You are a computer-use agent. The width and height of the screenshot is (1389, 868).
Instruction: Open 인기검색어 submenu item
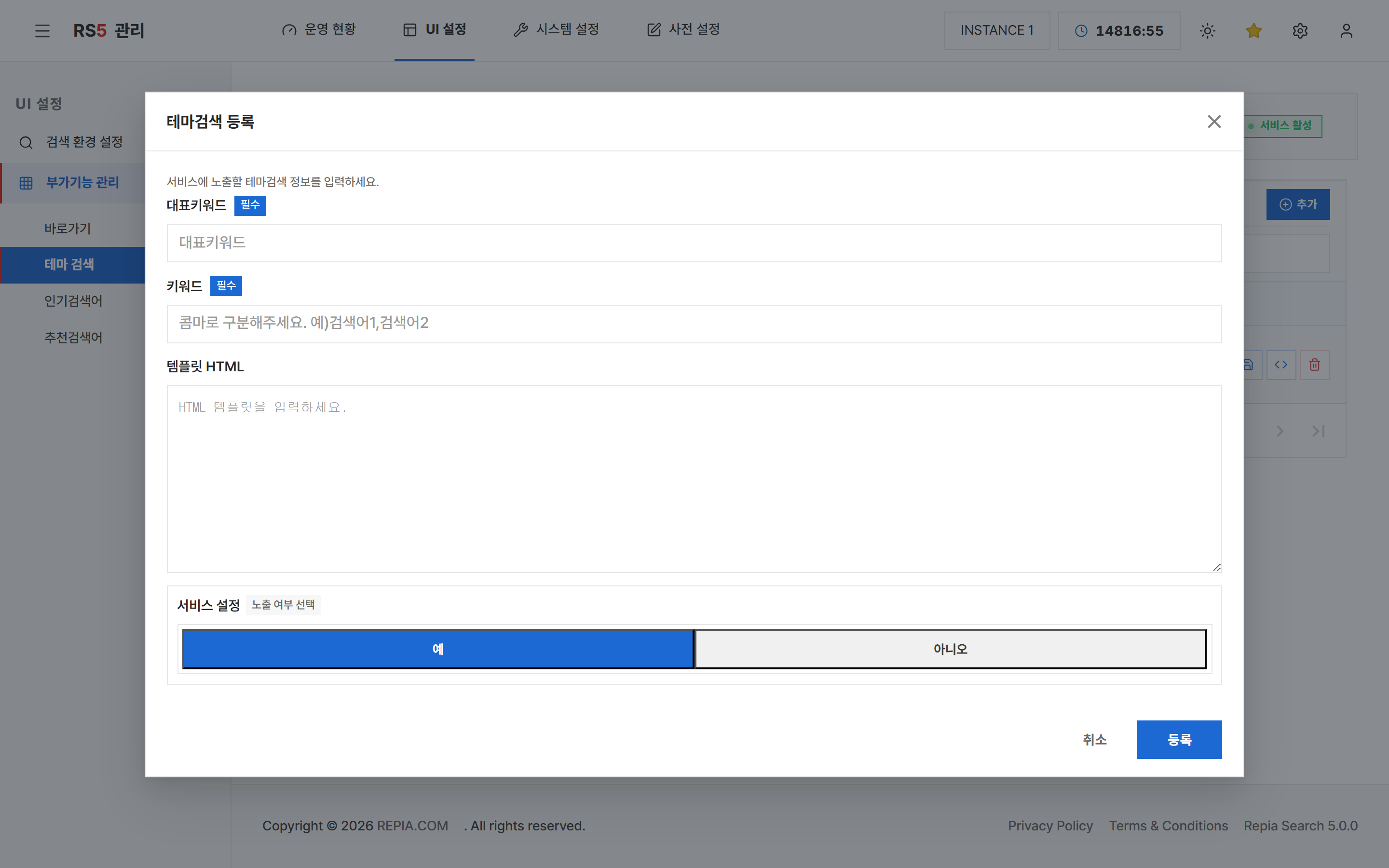(73, 301)
